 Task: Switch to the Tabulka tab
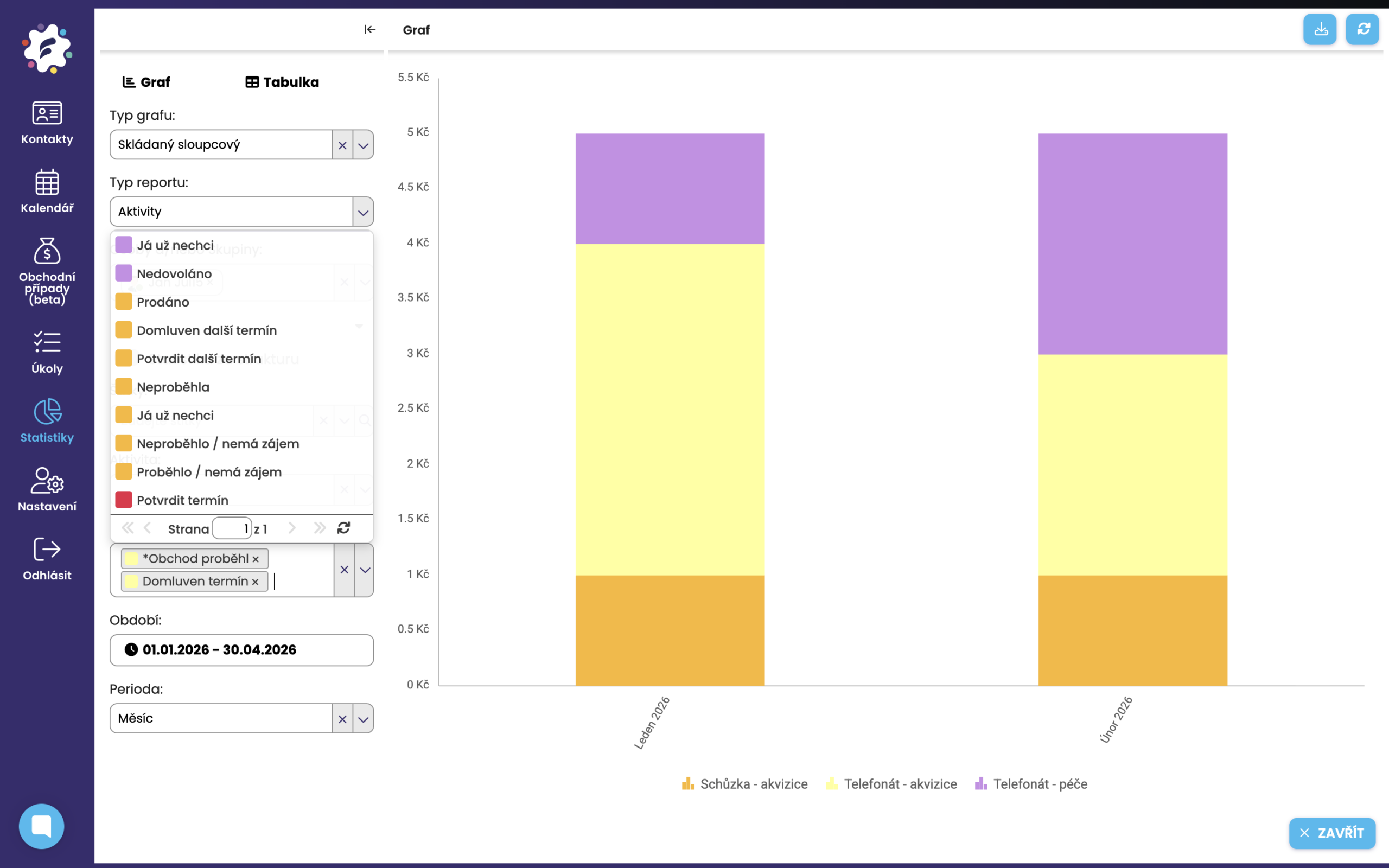point(282,82)
